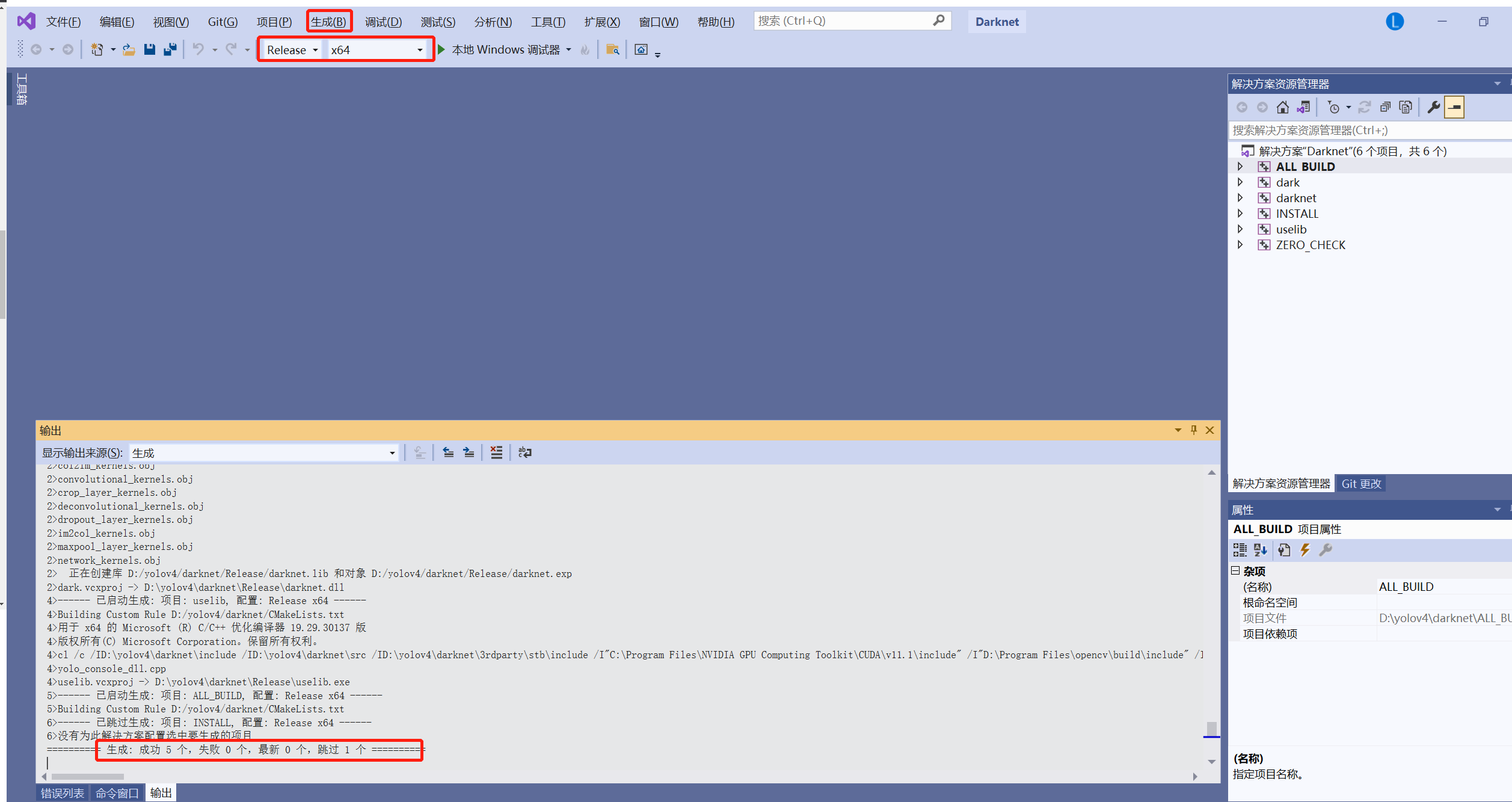Click the refresh icon in Solution Explorer
The width and height of the screenshot is (1512, 802).
pos(1365,107)
